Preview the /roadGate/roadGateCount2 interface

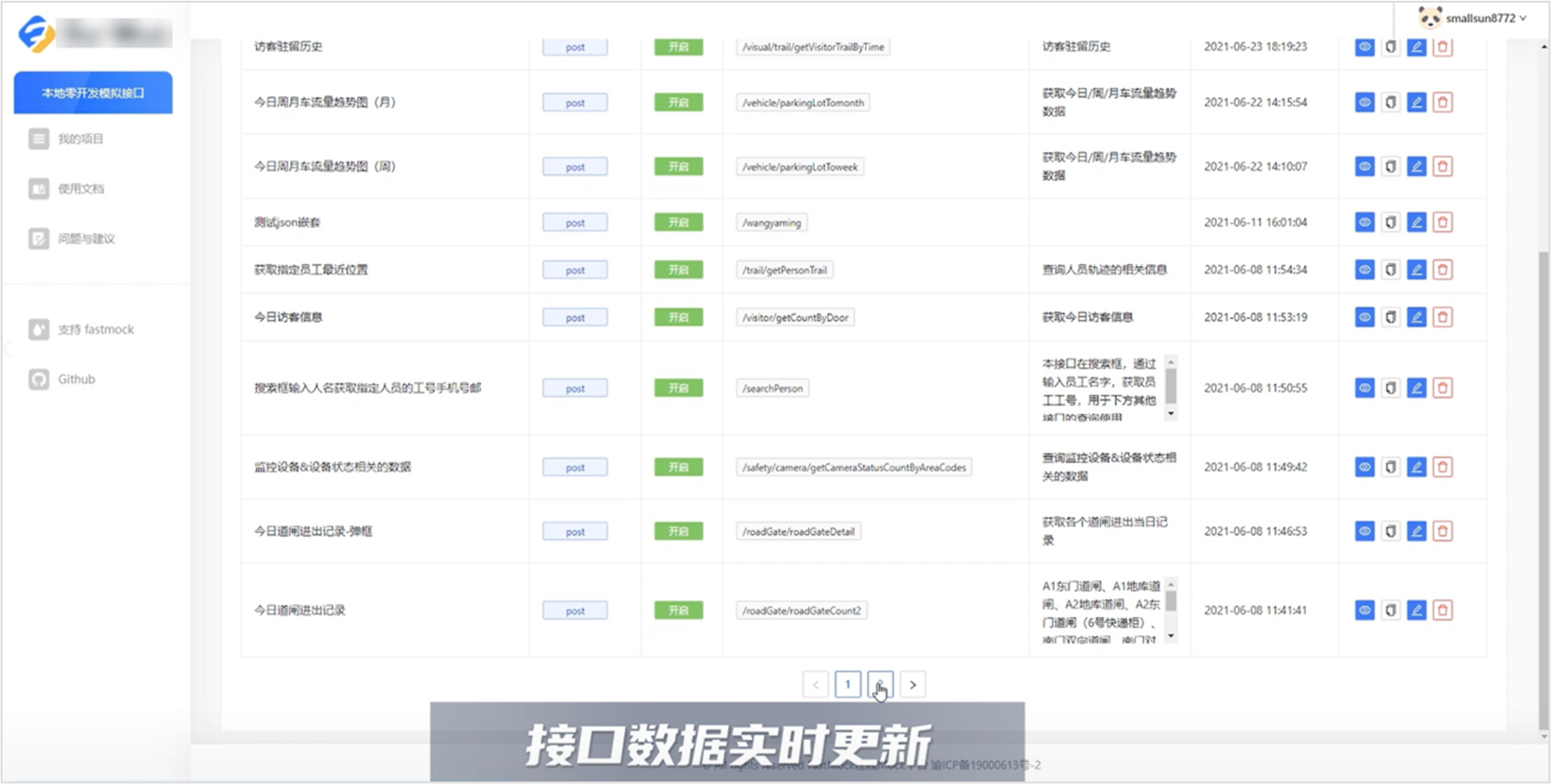pyautogui.click(x=1364, y=610)
